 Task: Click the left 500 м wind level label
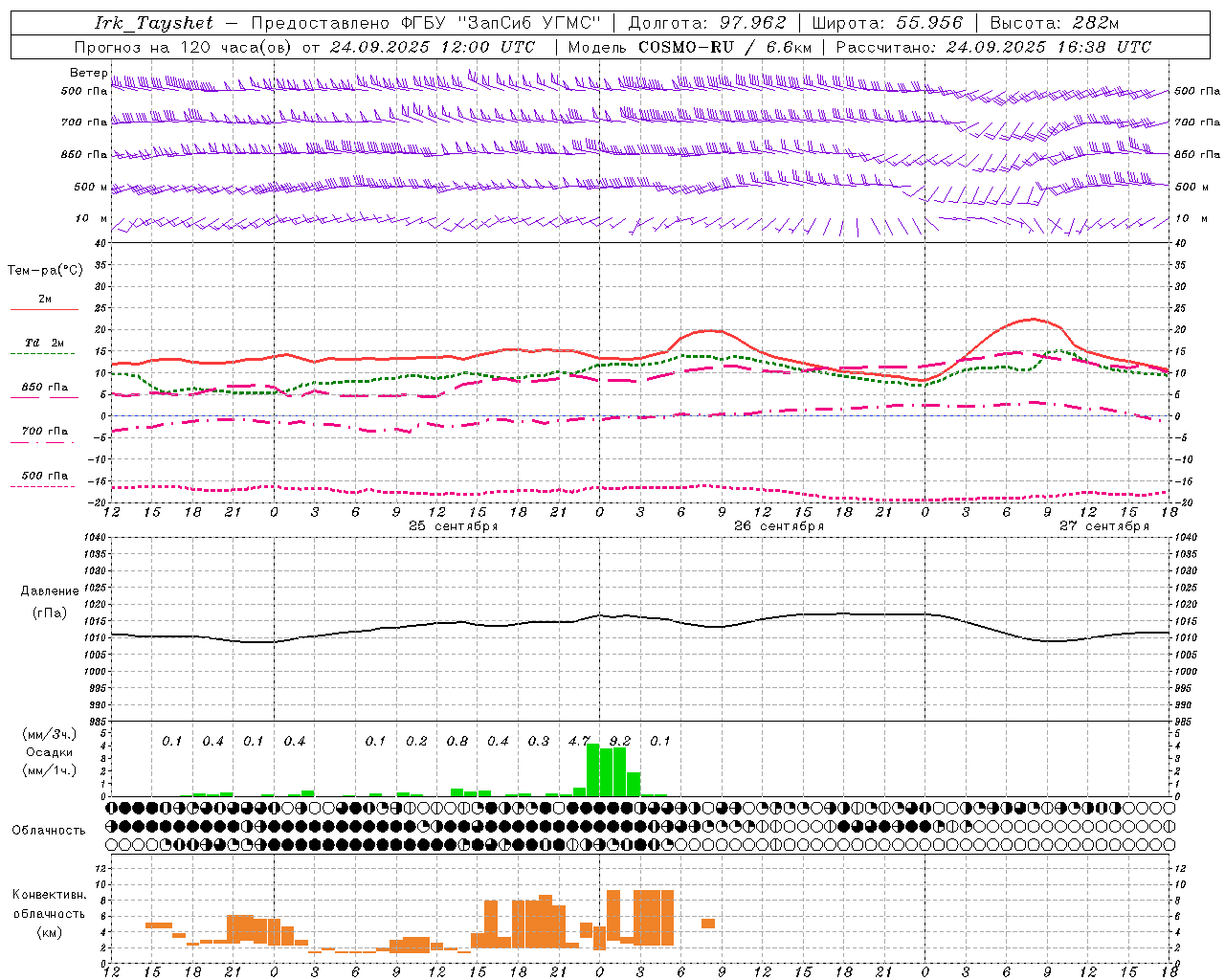pyautogui.click(x=91, y=187)
